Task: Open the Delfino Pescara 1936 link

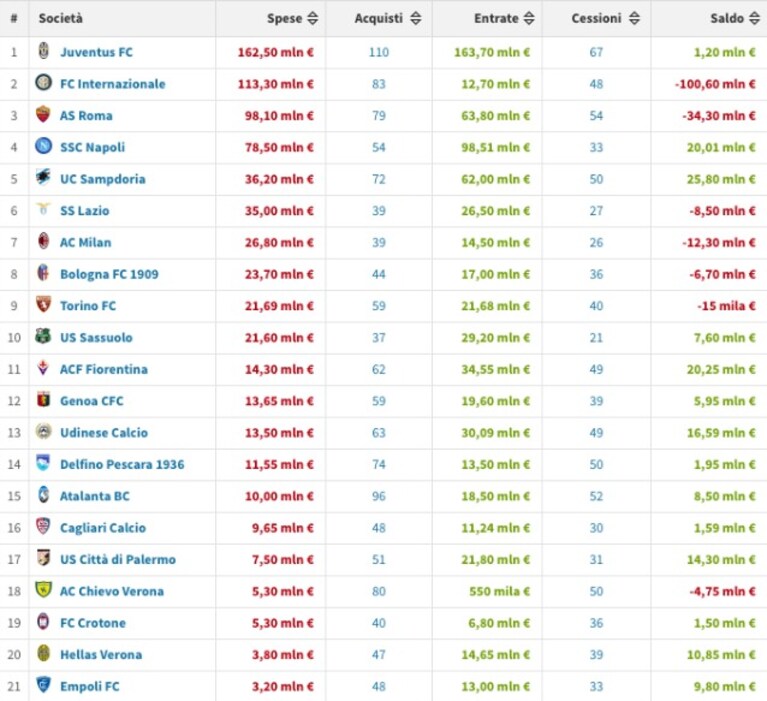Action: pos(122,464)
